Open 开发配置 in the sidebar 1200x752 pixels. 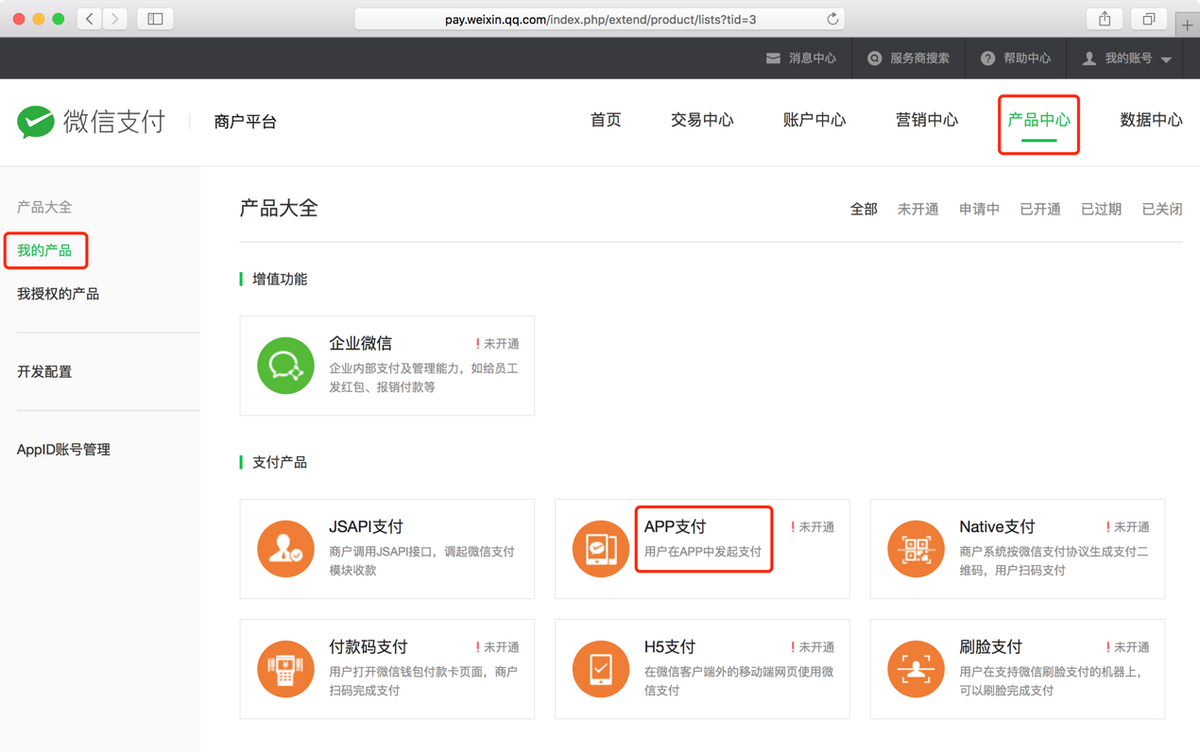click(44, 371)
